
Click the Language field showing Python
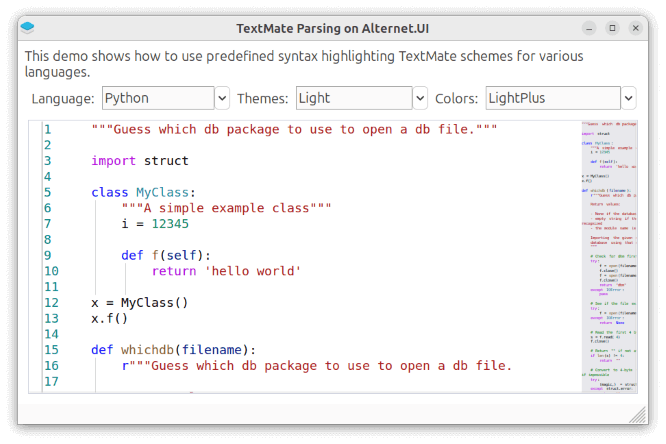pos(158,98)
